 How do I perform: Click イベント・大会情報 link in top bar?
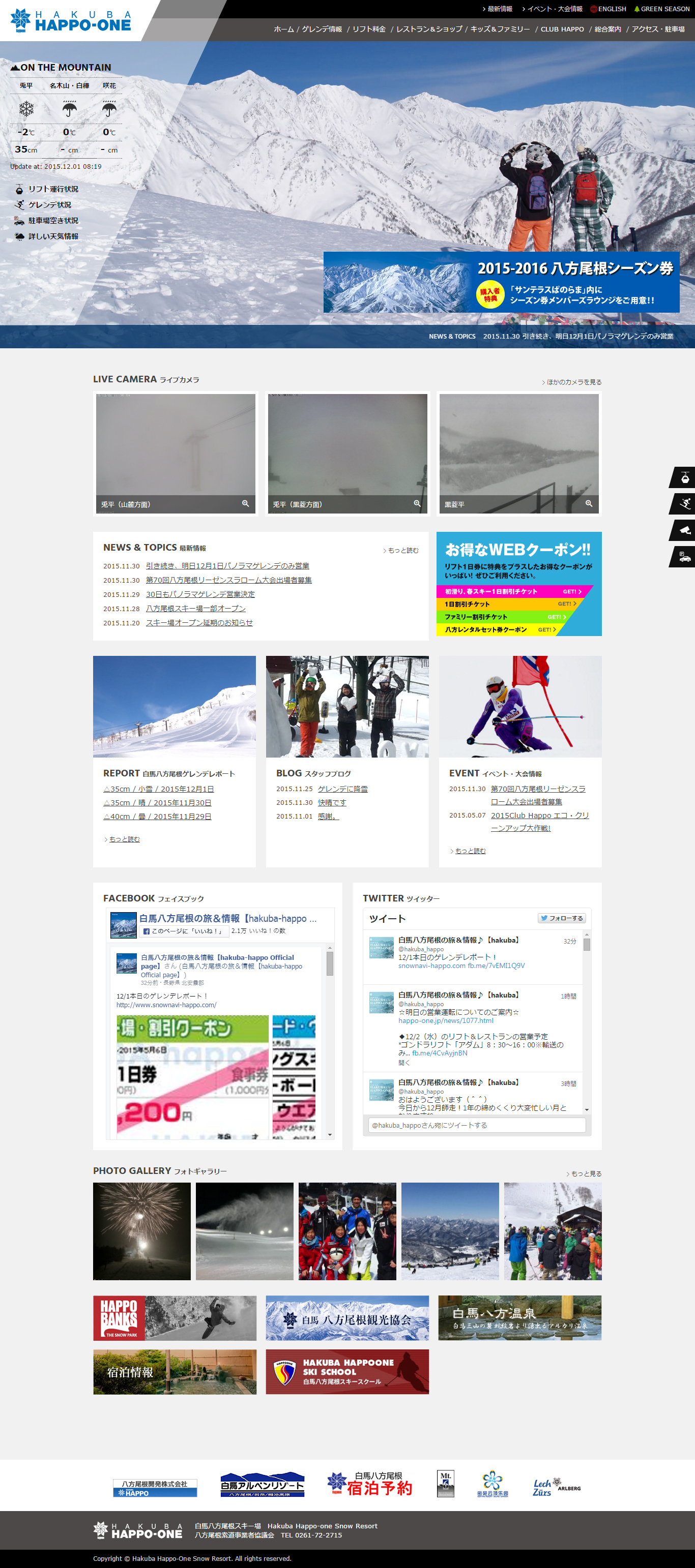pos(553,9)
